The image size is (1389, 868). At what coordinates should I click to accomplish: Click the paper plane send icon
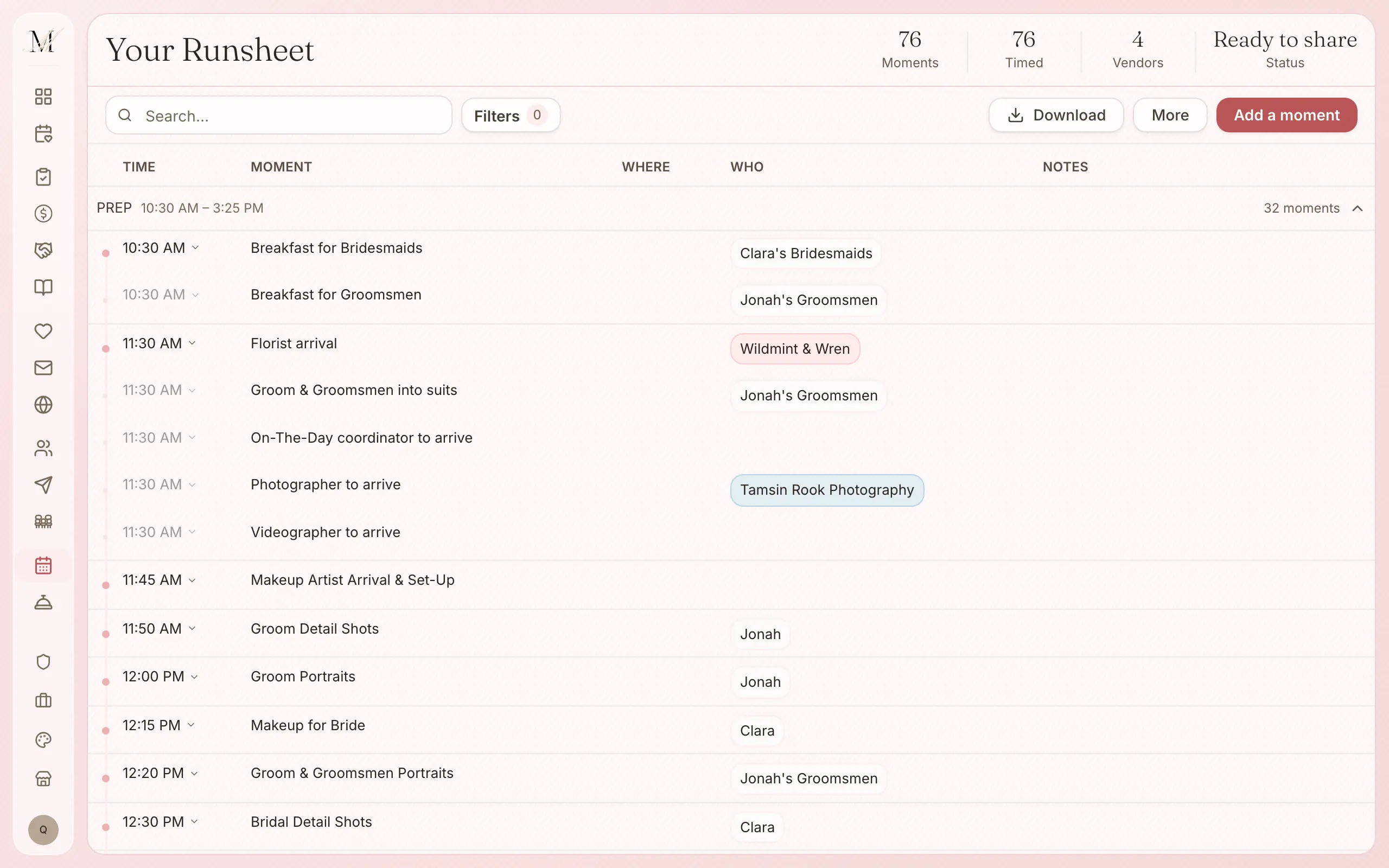43,485
